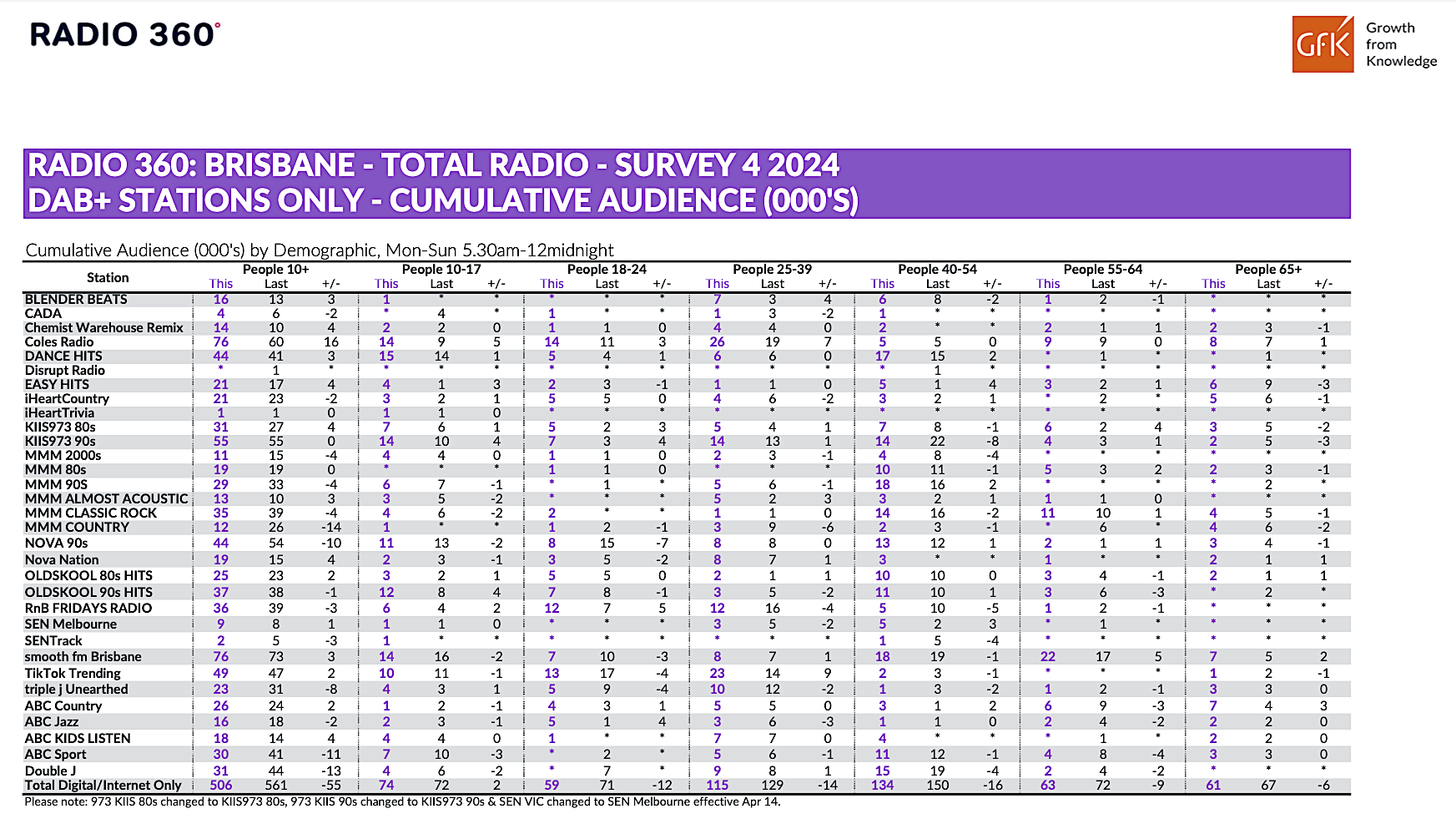The width and height of the screenshot is (1456, 829).
Task: Select the SEN Melbourne row label
Action: [71, 624]
